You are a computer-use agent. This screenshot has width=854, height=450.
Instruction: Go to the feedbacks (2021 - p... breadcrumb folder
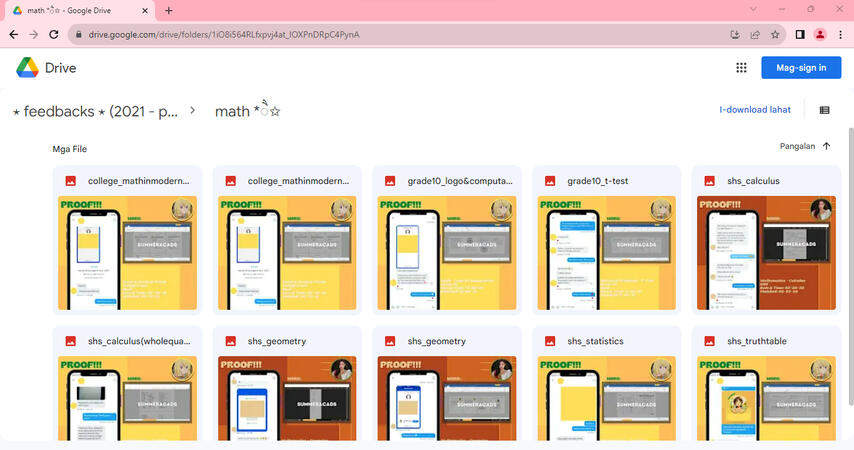click(95, 112)
